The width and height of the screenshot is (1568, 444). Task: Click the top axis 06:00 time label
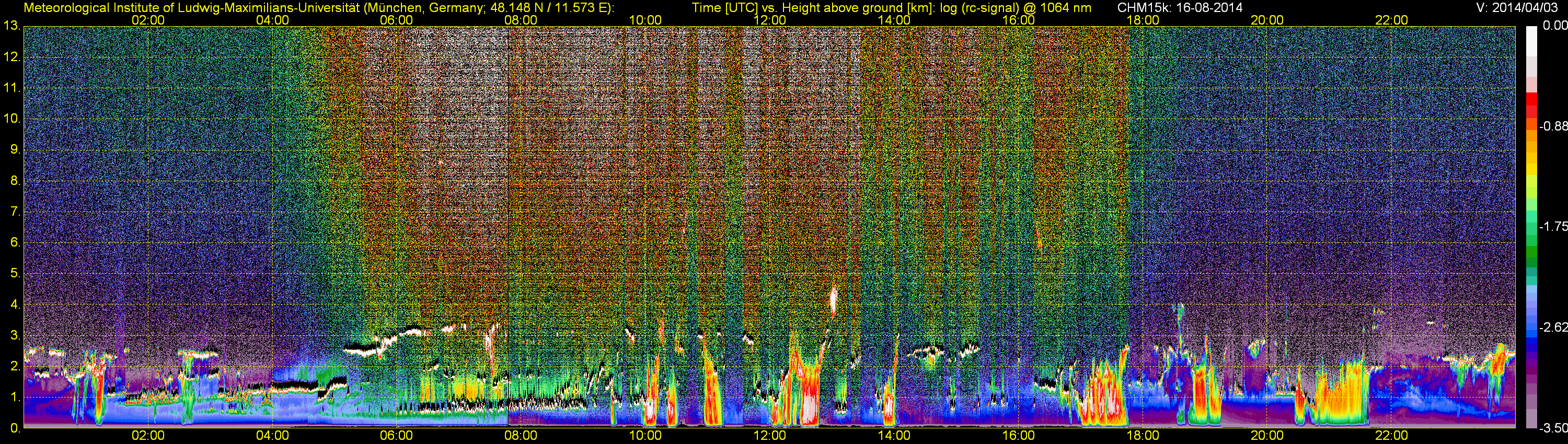(396, 20)
